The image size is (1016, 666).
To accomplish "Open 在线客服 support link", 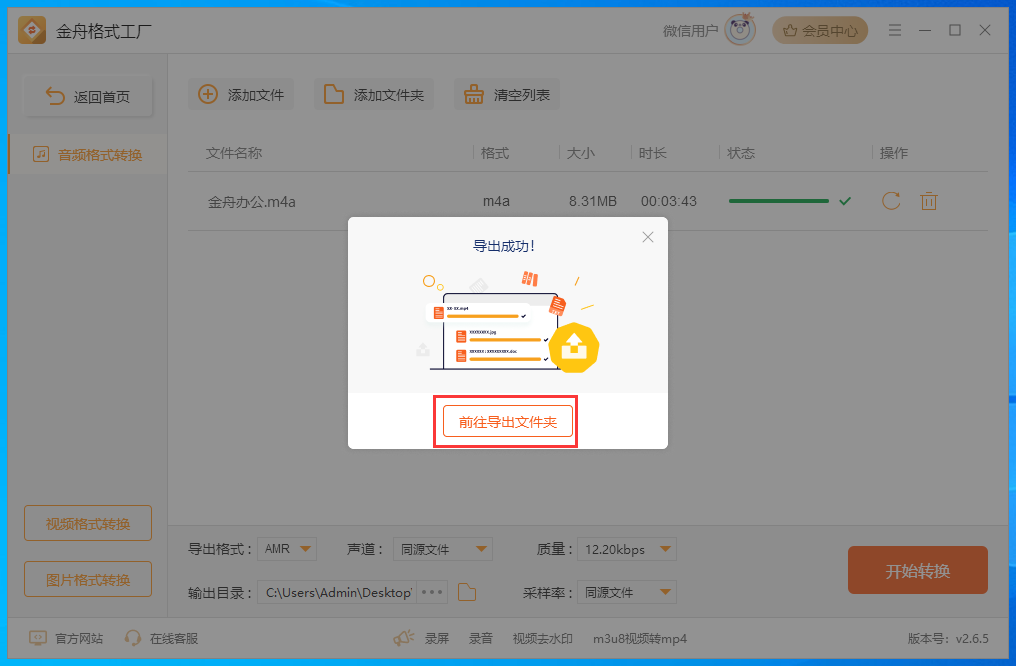I will point(161,638).
